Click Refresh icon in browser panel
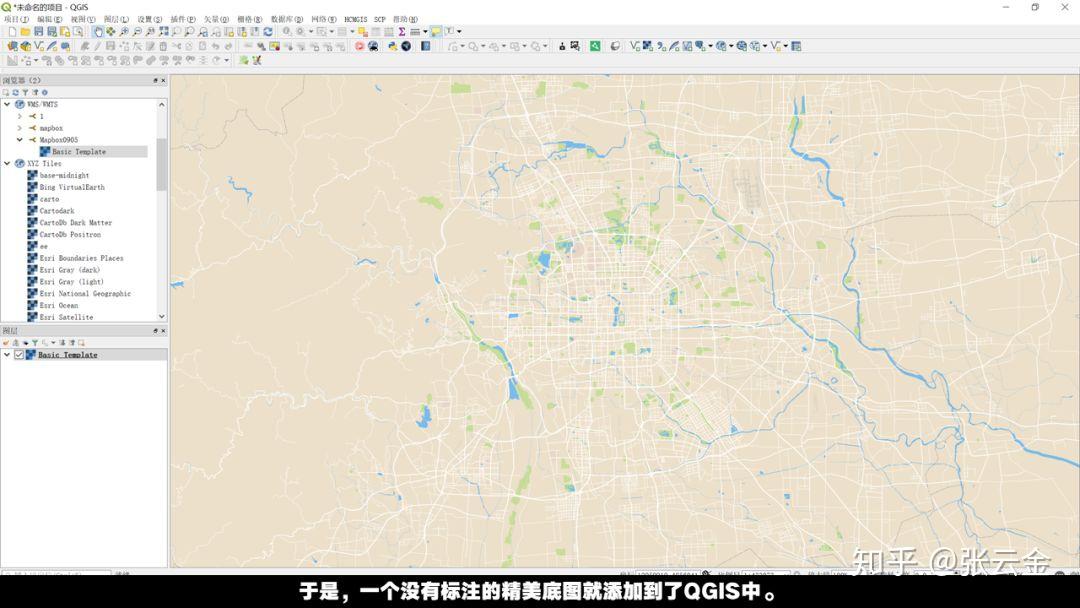 pos(15,92)
